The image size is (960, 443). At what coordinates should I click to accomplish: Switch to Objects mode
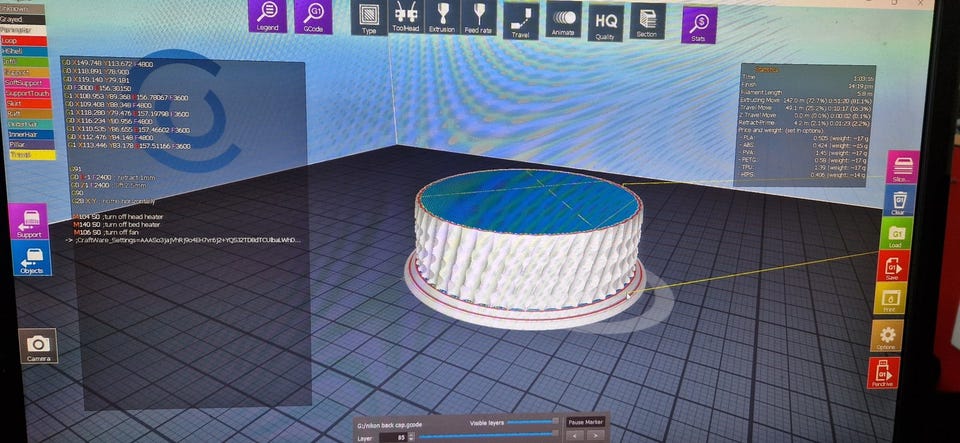[x=31, y=258]
